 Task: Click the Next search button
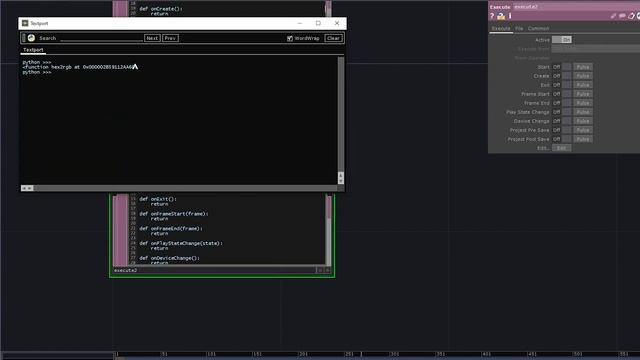[x=152, y=38]
